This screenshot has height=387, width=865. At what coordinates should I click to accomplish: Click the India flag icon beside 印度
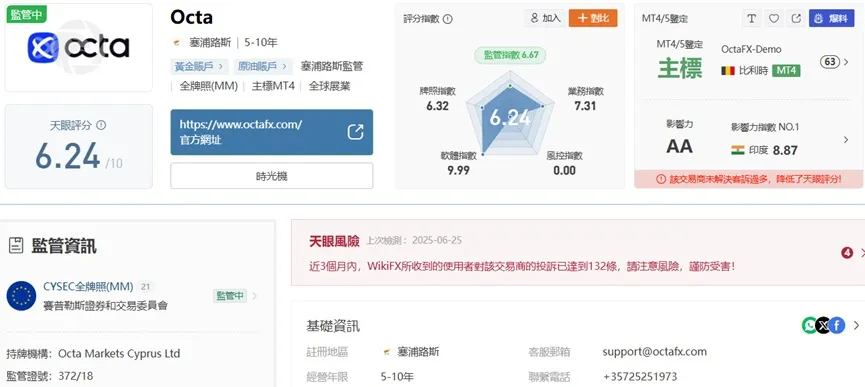(737, 150)
